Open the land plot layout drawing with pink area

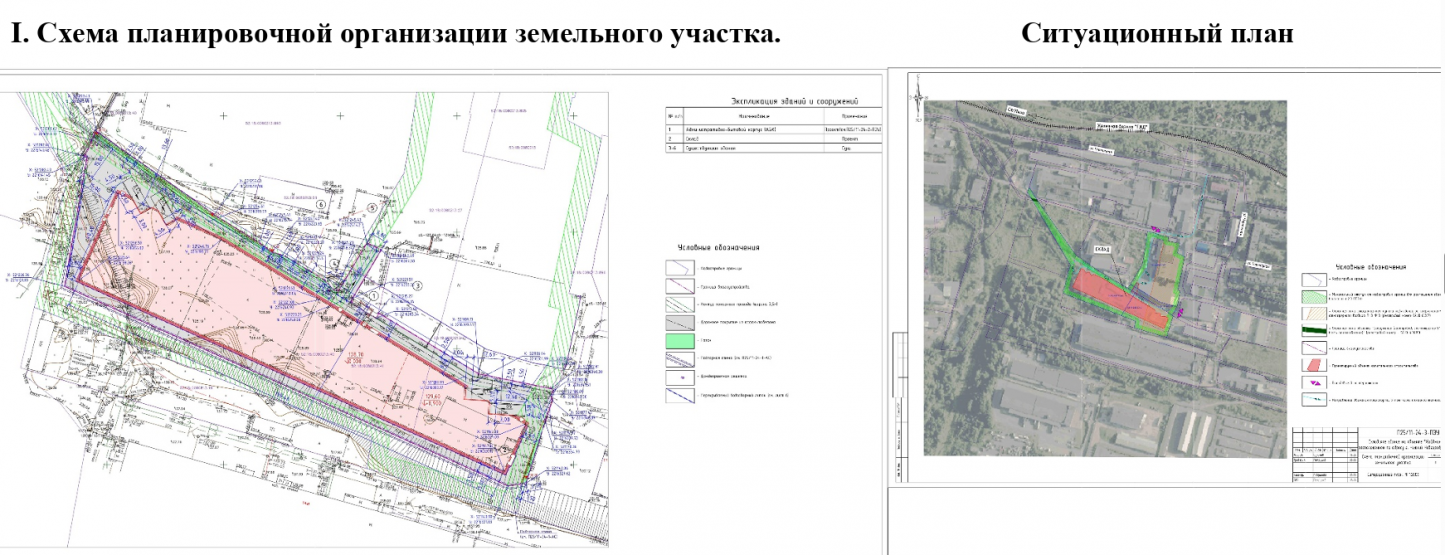tap(304, 318)
